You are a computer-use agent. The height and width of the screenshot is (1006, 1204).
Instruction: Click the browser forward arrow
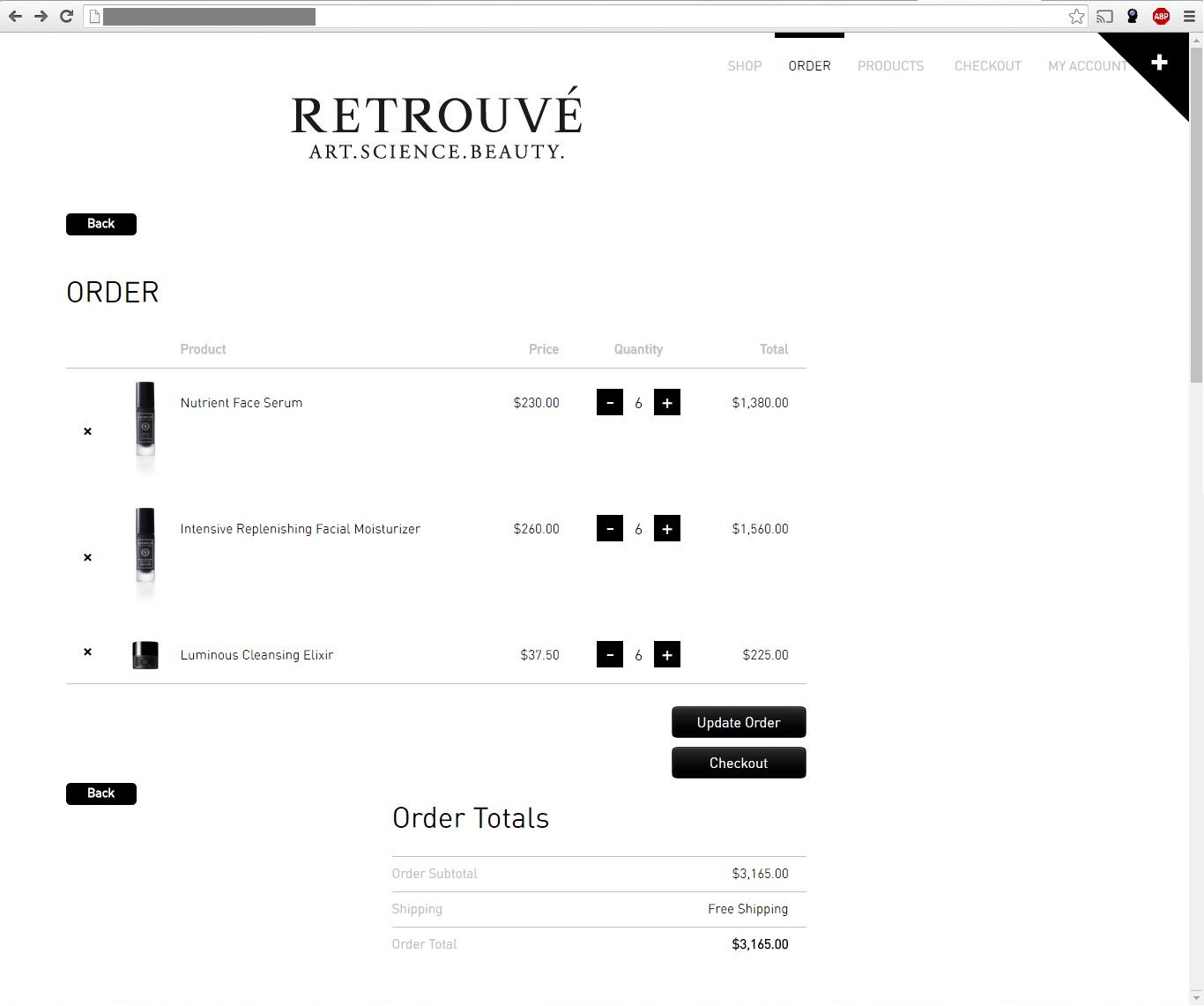tap(41, 16)
